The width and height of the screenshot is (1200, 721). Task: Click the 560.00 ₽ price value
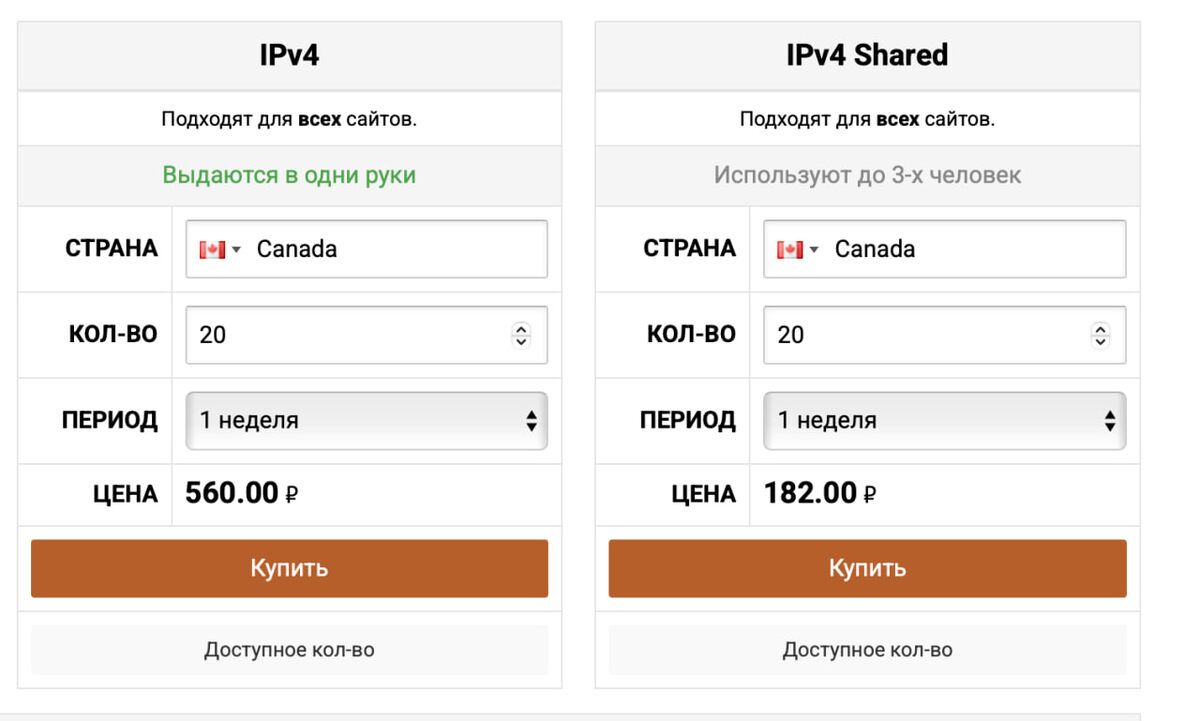pyautogui.click(x=241, y=493)
